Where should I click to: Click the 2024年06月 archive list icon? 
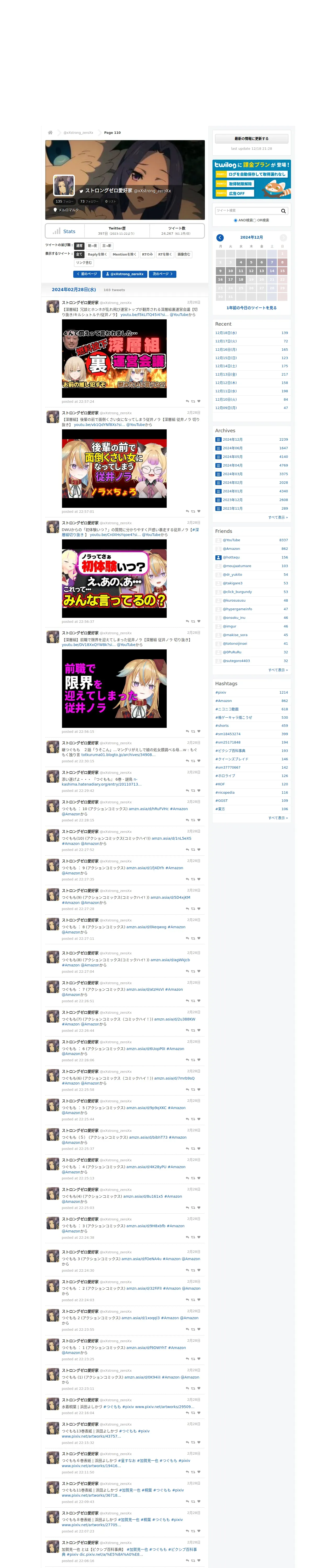218,448
